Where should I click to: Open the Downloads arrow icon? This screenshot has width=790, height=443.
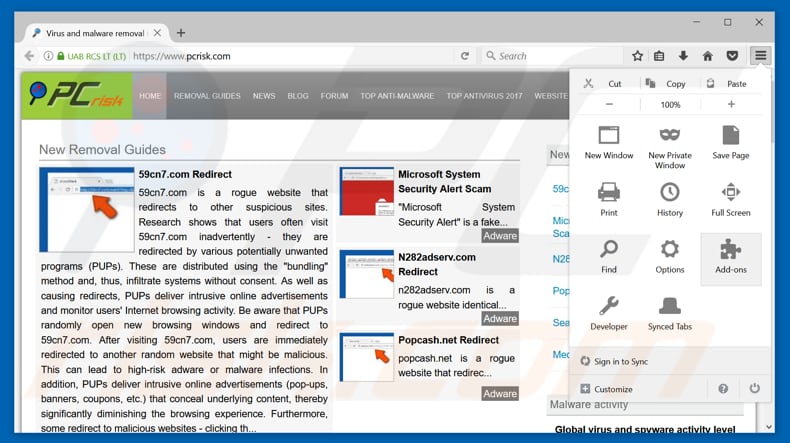[683, 56]
